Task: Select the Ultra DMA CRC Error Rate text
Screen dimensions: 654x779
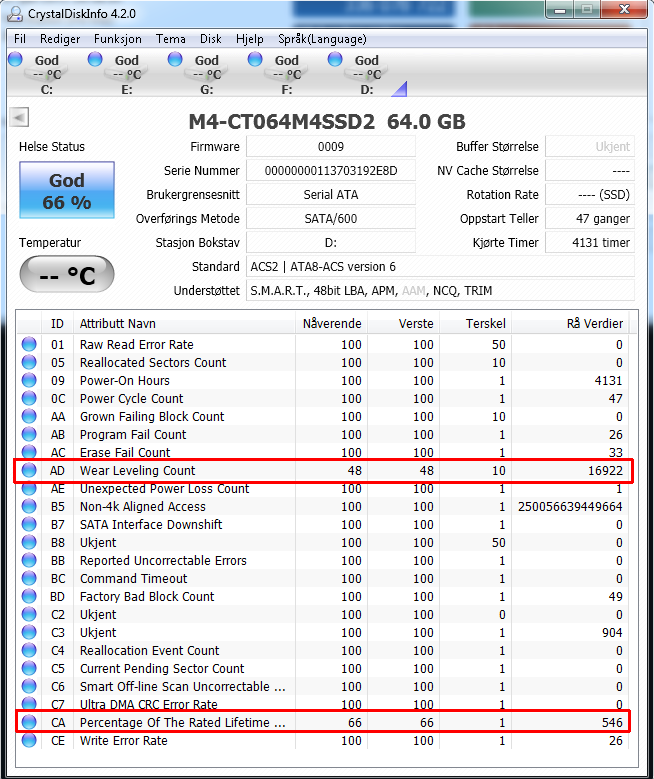Action: tap(149, 704)
